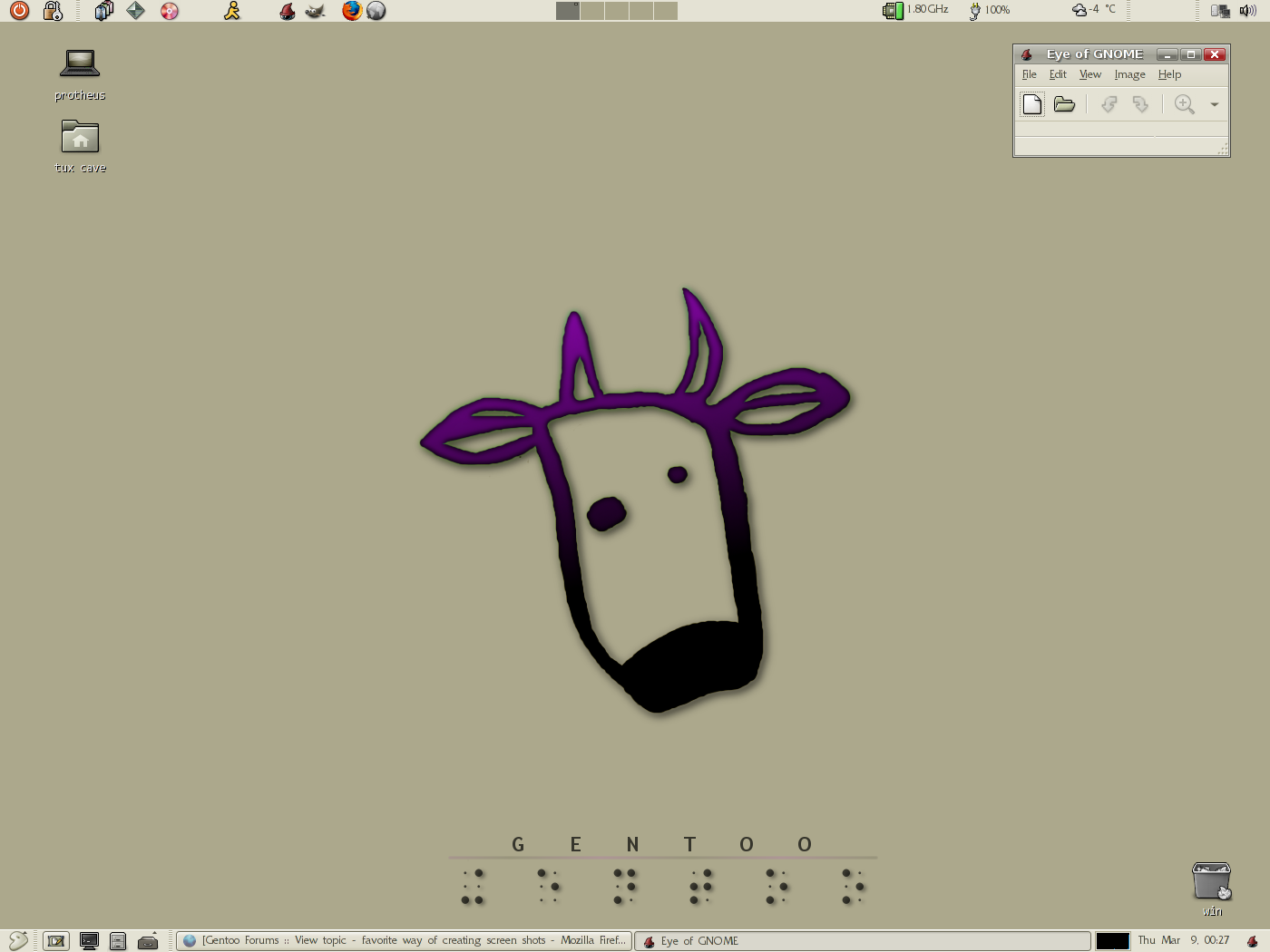Click the battery power plug icon
This screenshot has width=1270, height=952.
975,11
